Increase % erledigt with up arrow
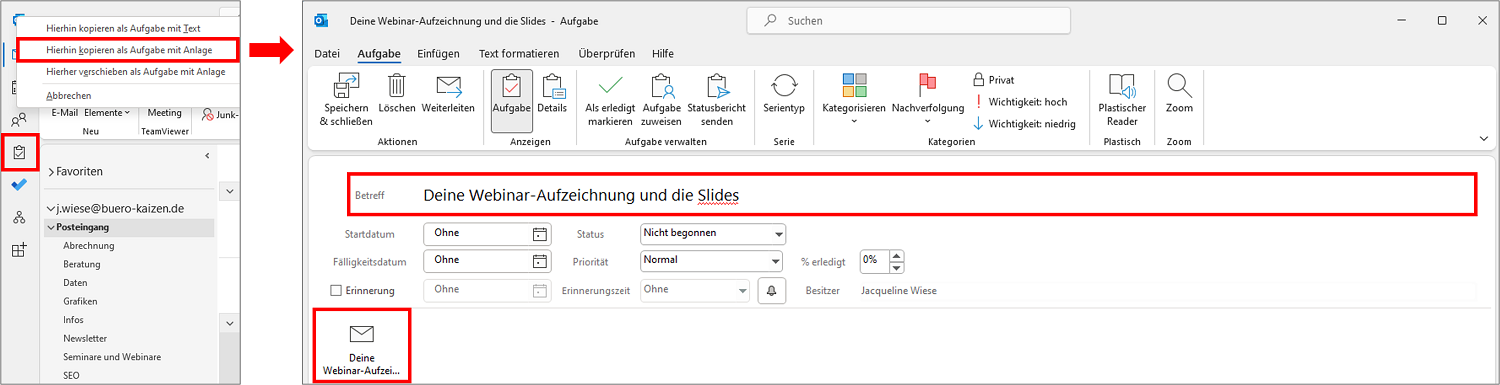The width and height of the screenshot is (1500, 385). click(x=896, y=255)
